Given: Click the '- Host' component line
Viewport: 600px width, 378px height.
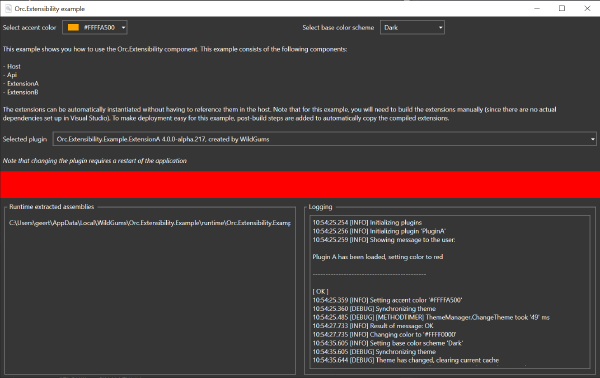Looking at the screenshot, I should [11, 67].
